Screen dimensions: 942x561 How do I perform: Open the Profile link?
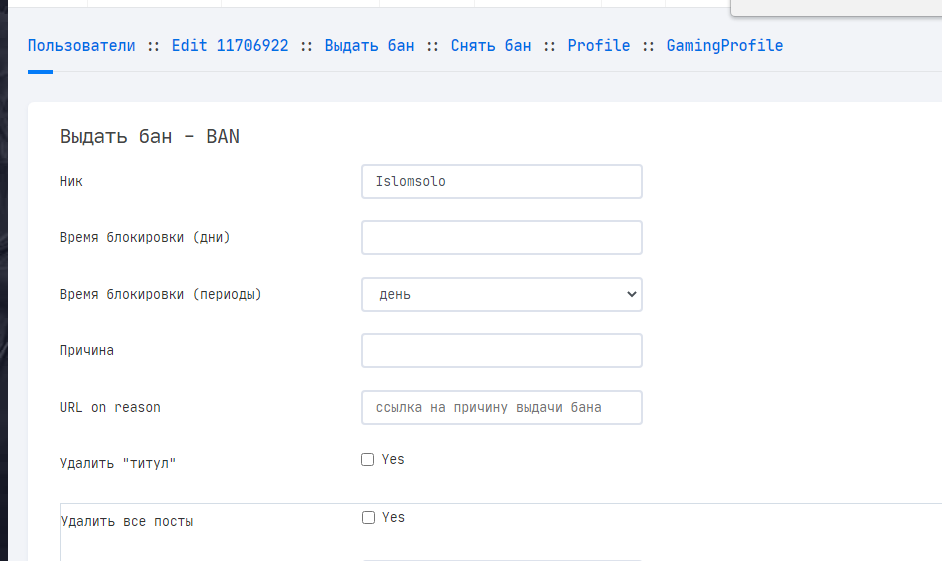click(x=598, y=46)
